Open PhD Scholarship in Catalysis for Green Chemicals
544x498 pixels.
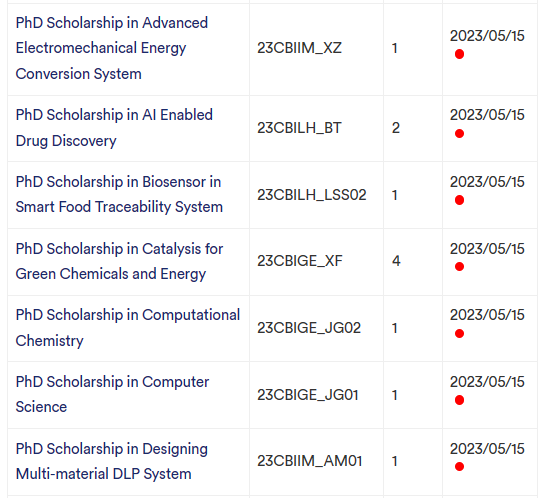point(119,261)
